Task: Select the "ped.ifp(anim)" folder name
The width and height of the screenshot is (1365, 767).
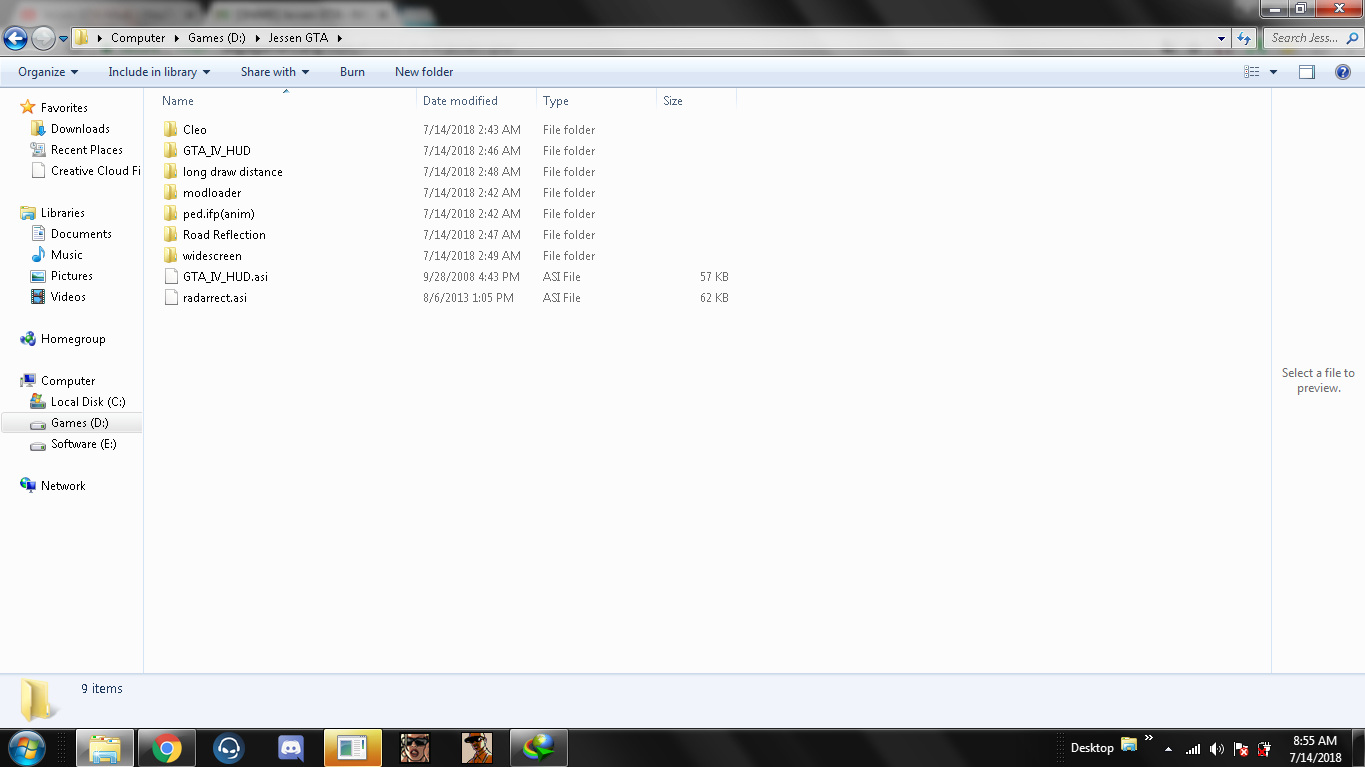Action: [219, 214]
